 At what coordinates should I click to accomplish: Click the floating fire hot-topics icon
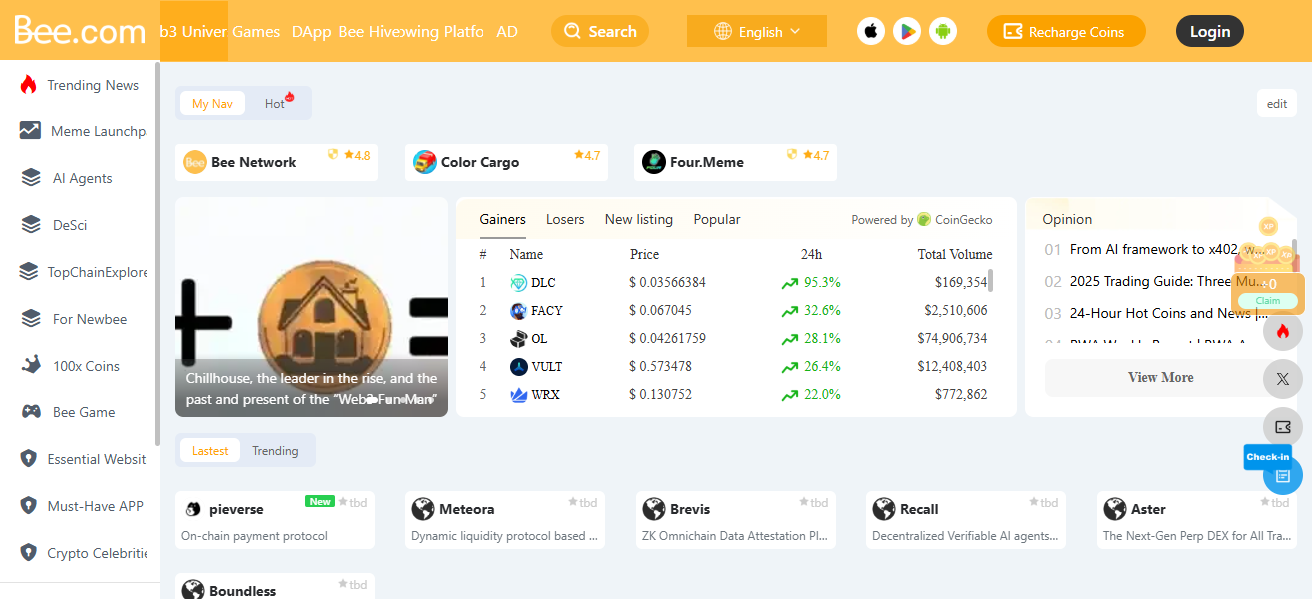[1283, 331]
